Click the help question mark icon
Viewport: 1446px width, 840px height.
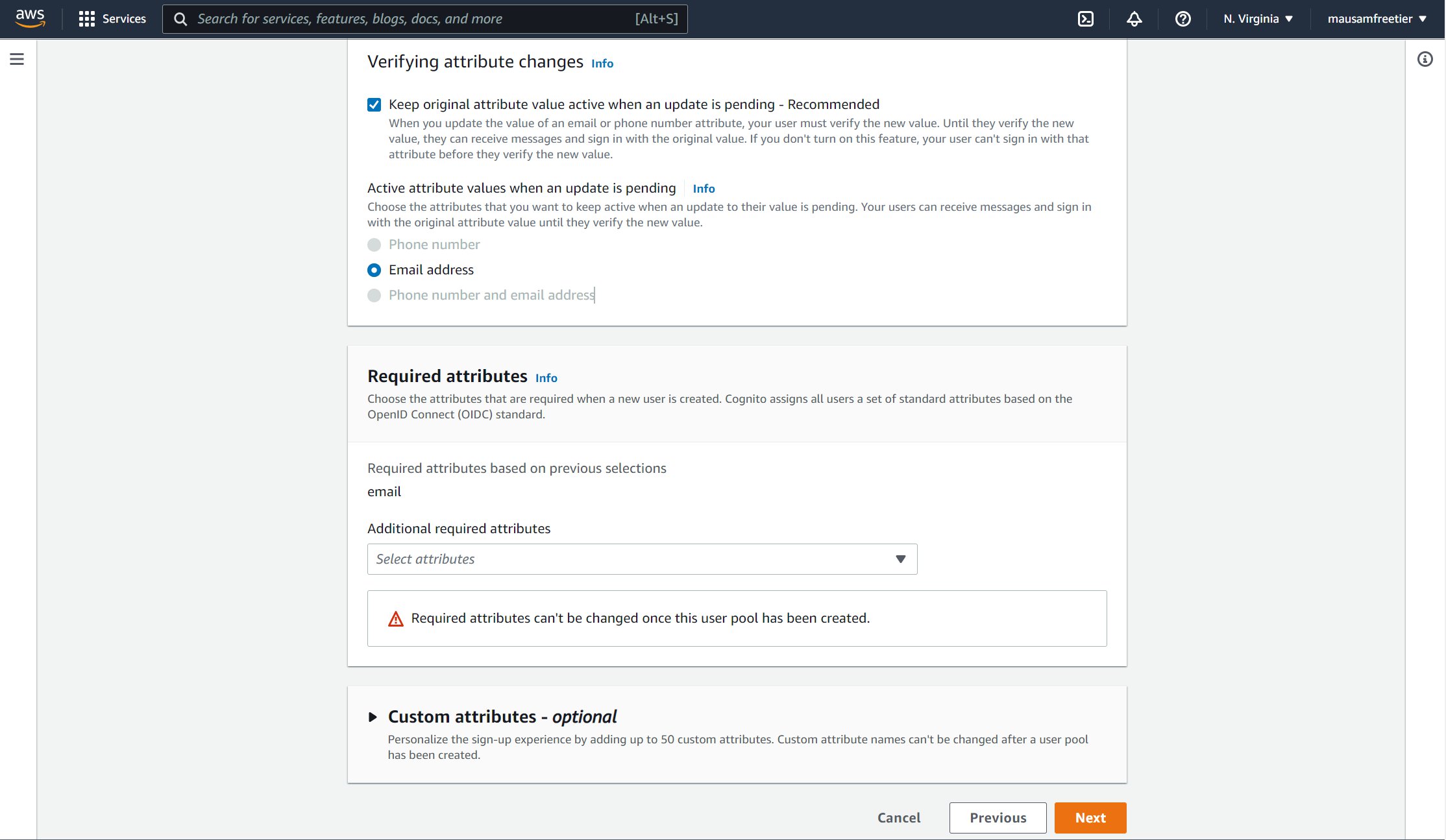click(x=1183, y=19)
